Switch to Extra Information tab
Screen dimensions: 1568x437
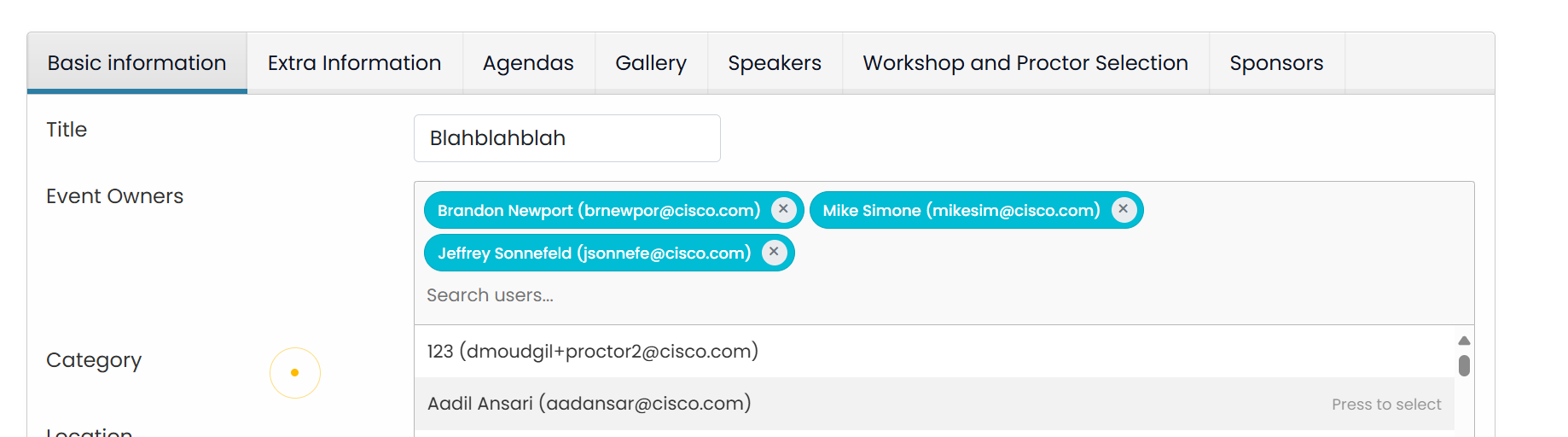(354, 63)
